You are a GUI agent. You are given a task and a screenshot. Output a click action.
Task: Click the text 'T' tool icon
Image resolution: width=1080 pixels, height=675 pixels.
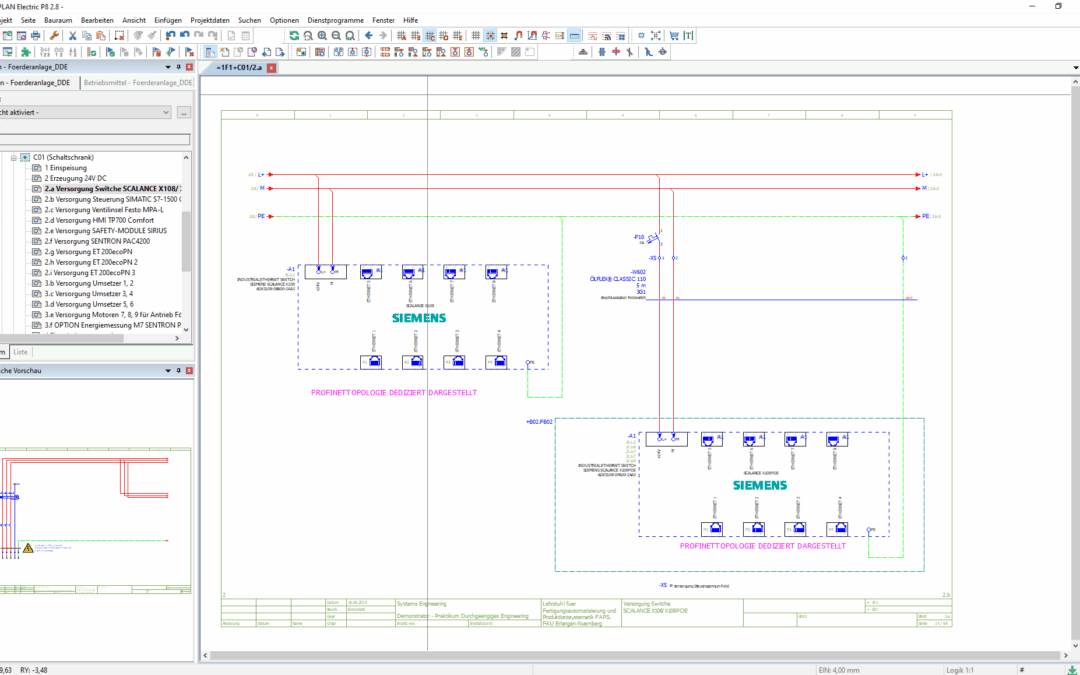(688, 36)
